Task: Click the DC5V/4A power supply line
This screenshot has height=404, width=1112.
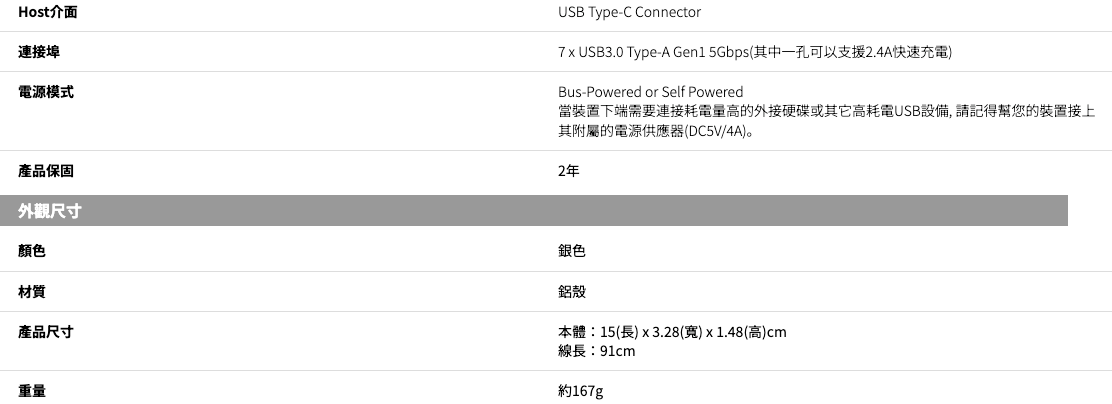Action: pos(656,131)
